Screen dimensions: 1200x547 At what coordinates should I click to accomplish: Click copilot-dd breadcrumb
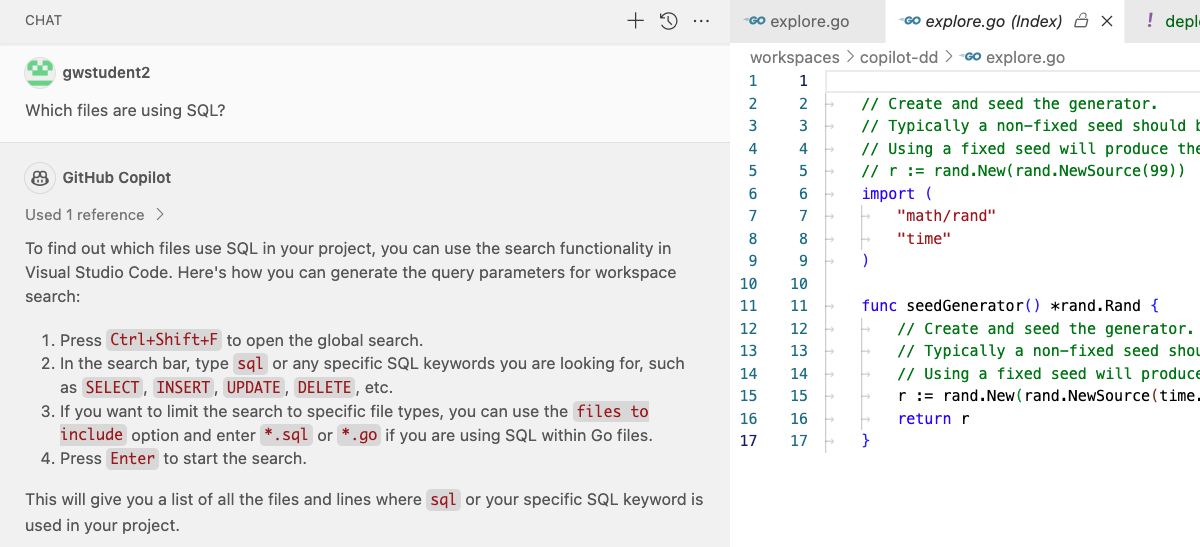pyautogui.click(x=899, y=58)
